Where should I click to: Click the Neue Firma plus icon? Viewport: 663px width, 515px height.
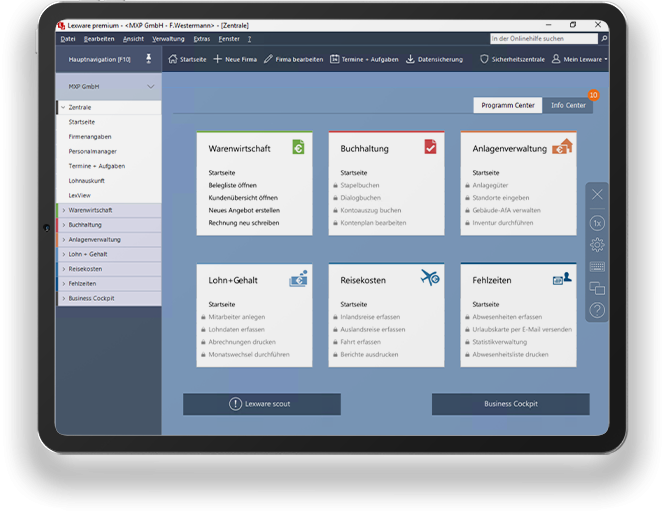tap(217, 59)
